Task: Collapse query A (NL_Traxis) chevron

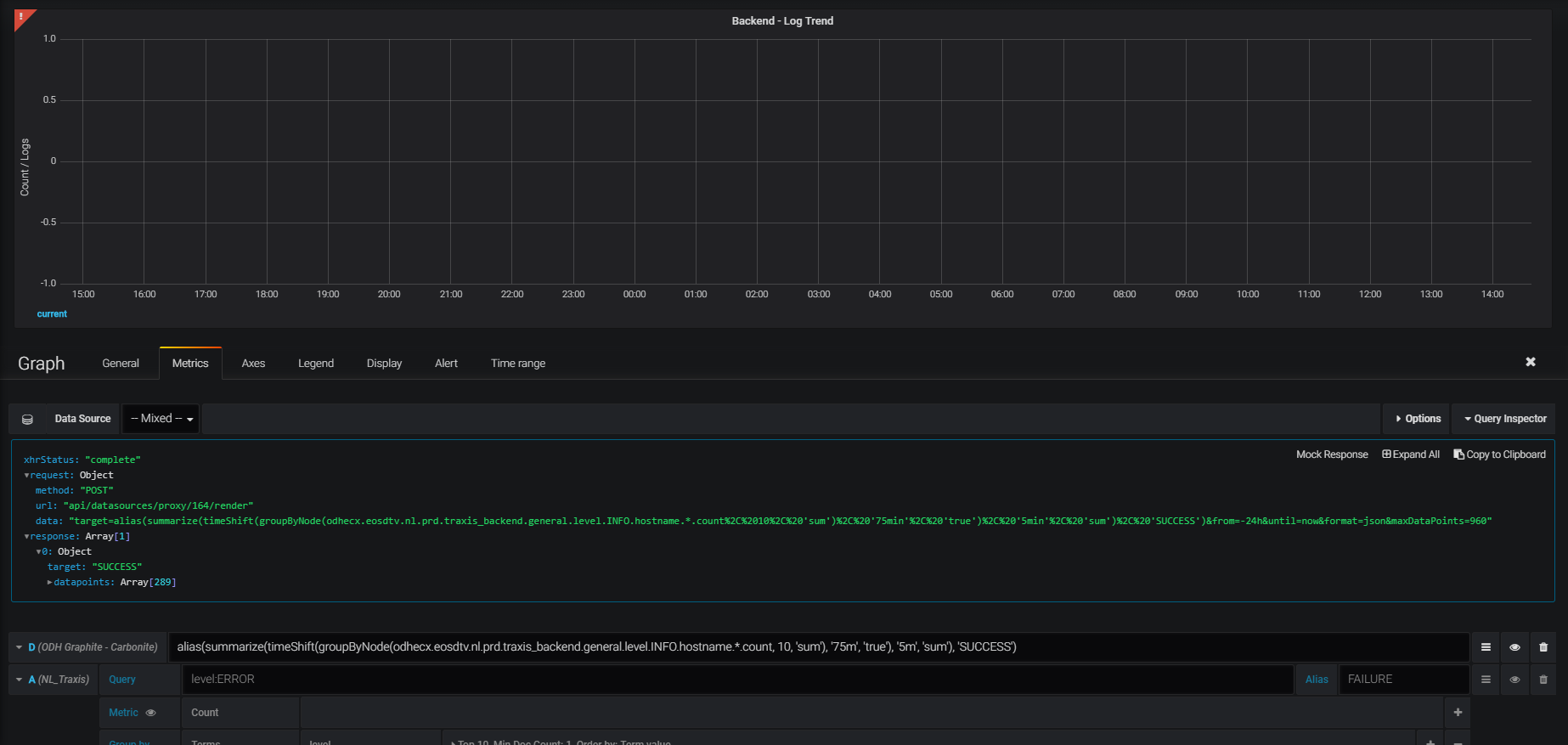Action: pyautogui.click(x=19, y=680)
